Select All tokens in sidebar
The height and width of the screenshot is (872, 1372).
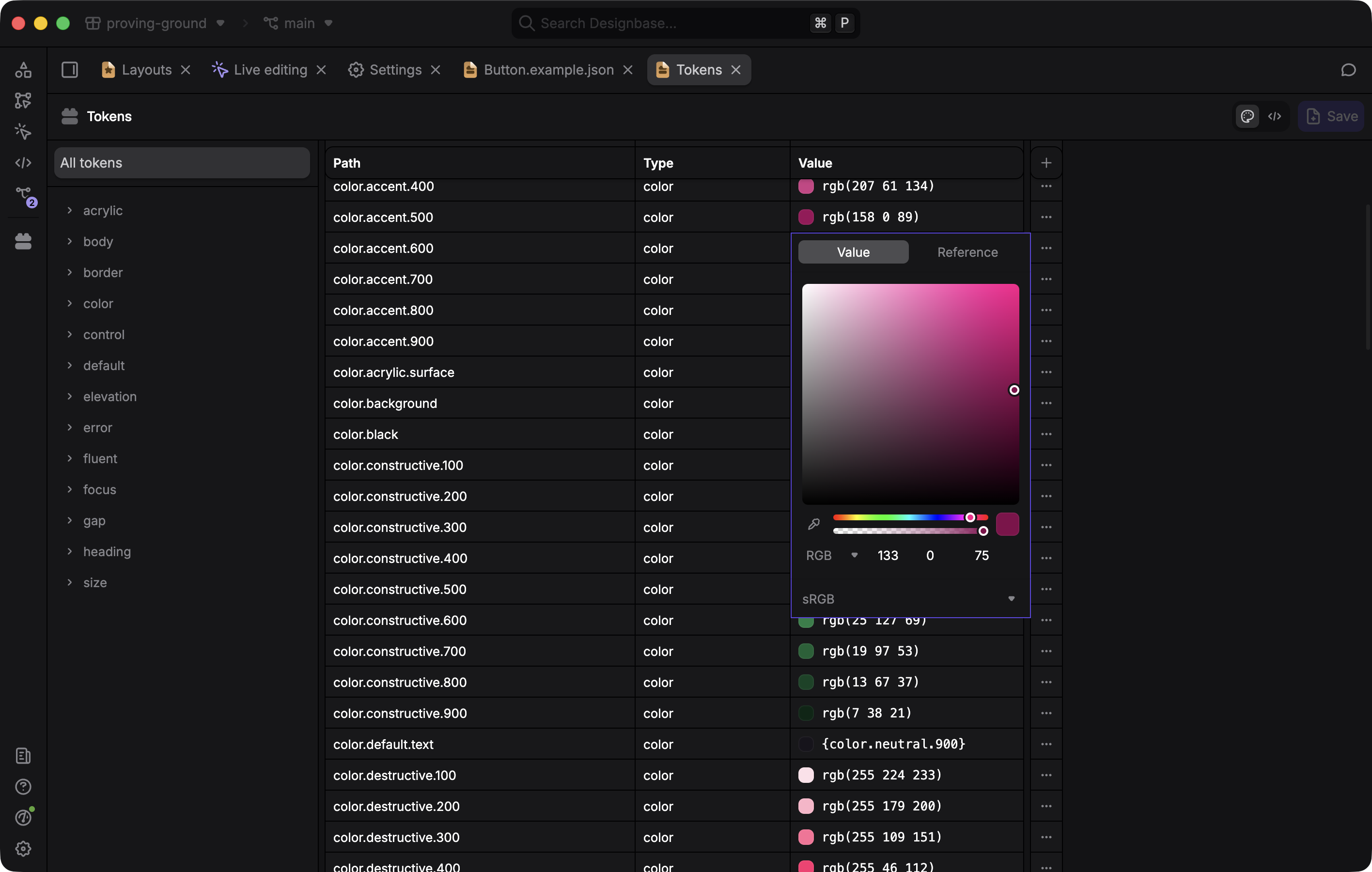tap(182, 163)
